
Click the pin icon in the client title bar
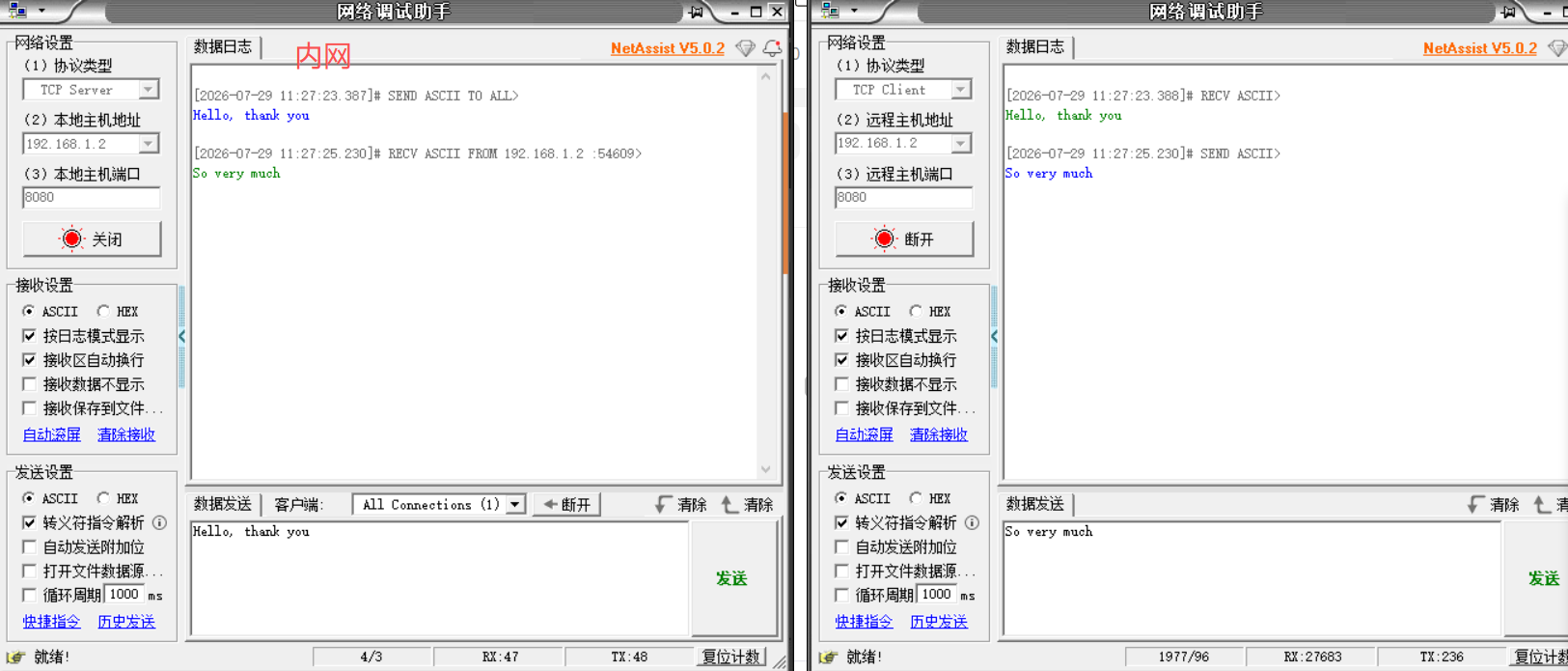1508,12
